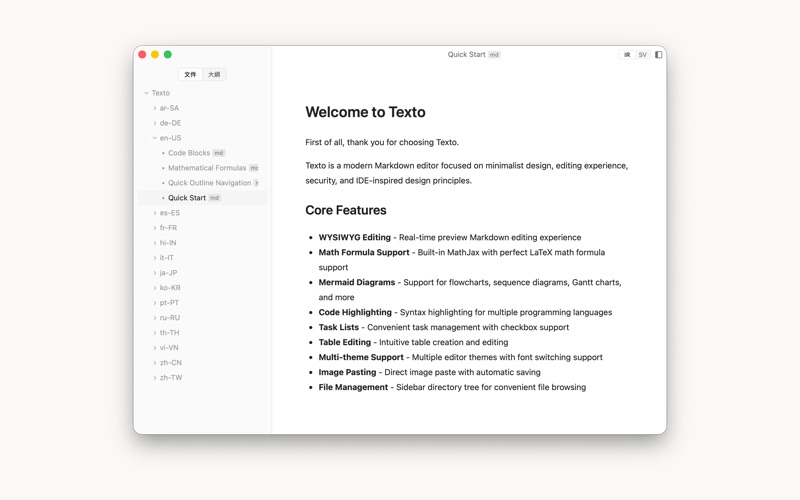The width and height of the screenshot is (800, 500).
Task: Collapse the en-US folder
Action: point(155,138)
